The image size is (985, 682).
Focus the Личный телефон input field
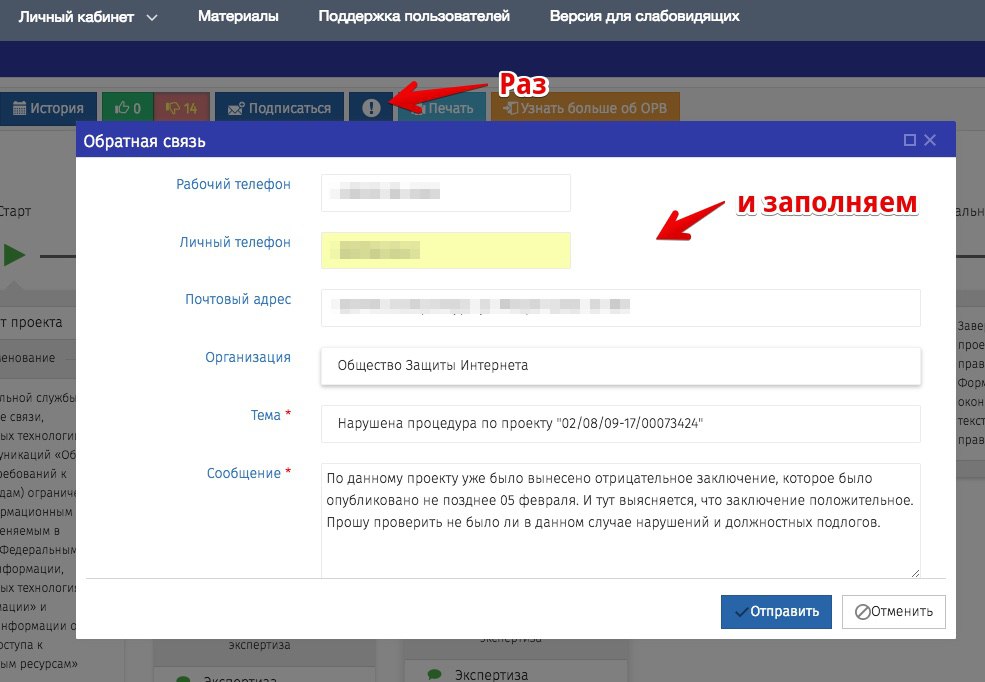tap(445, 251)
